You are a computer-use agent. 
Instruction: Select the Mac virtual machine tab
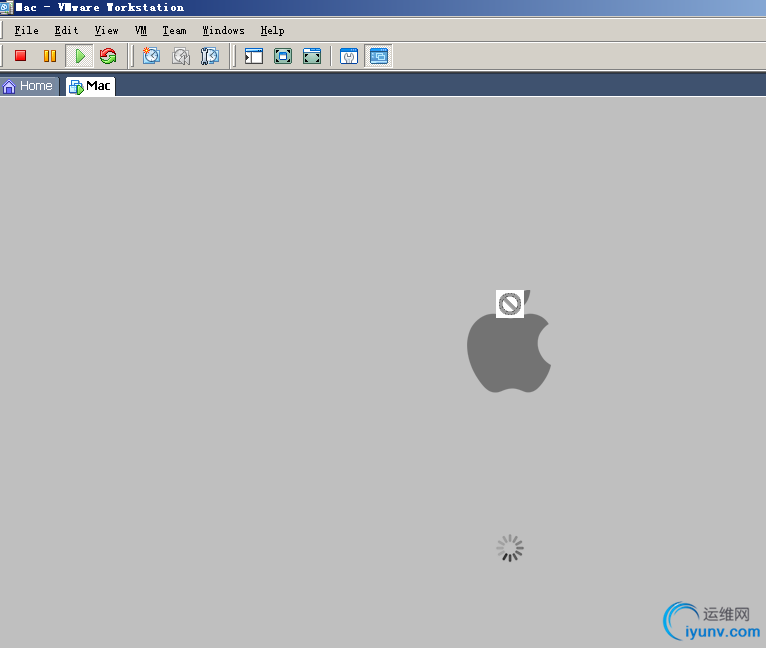[90, 86]
